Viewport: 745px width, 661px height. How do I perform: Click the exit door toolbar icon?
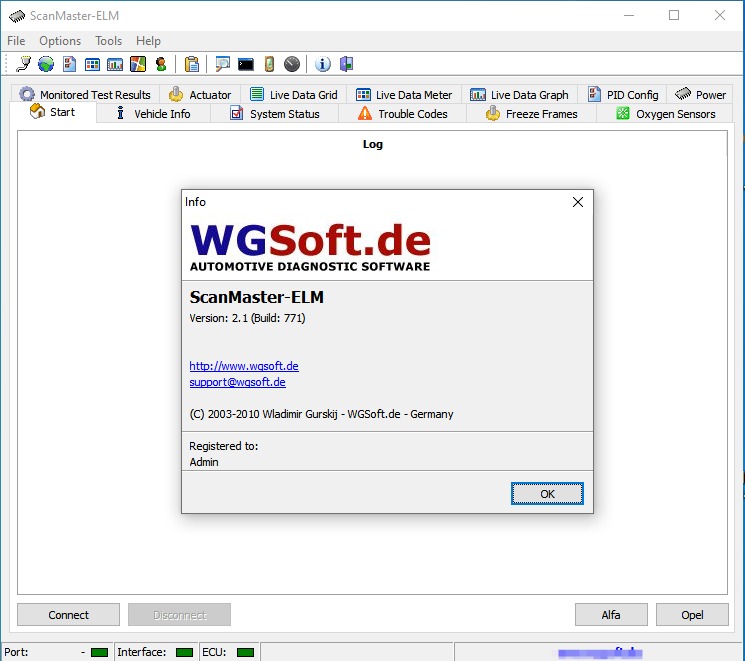[x=346, y=64]
